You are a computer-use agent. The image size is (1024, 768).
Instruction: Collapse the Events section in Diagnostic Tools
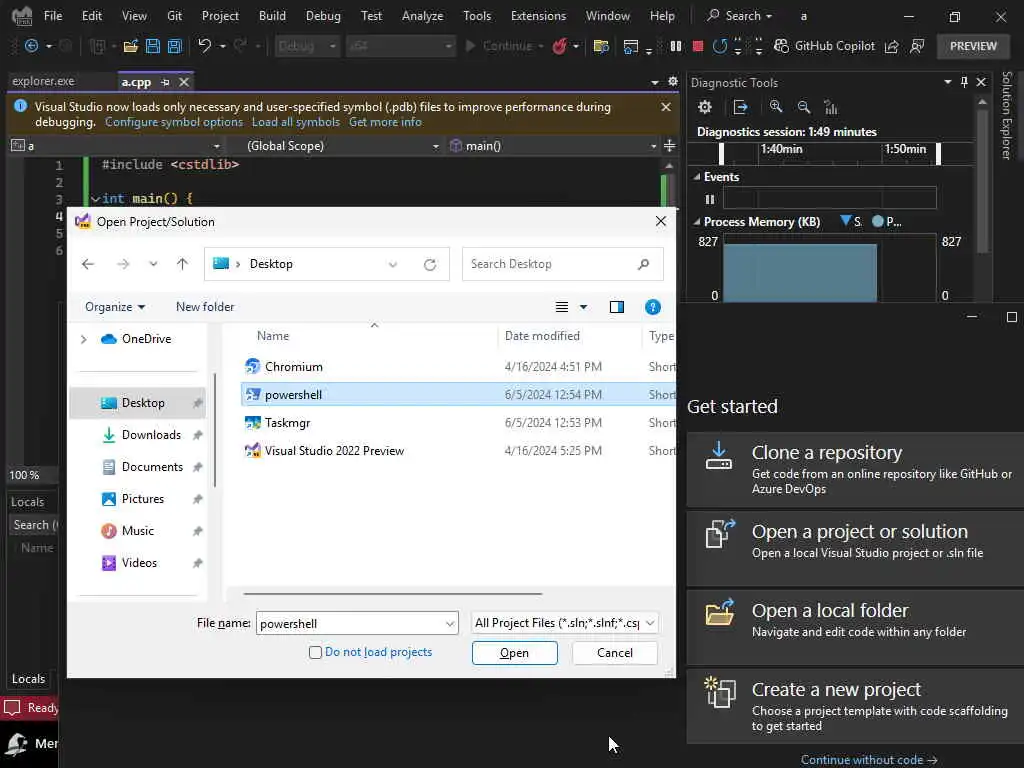[697, 177]
